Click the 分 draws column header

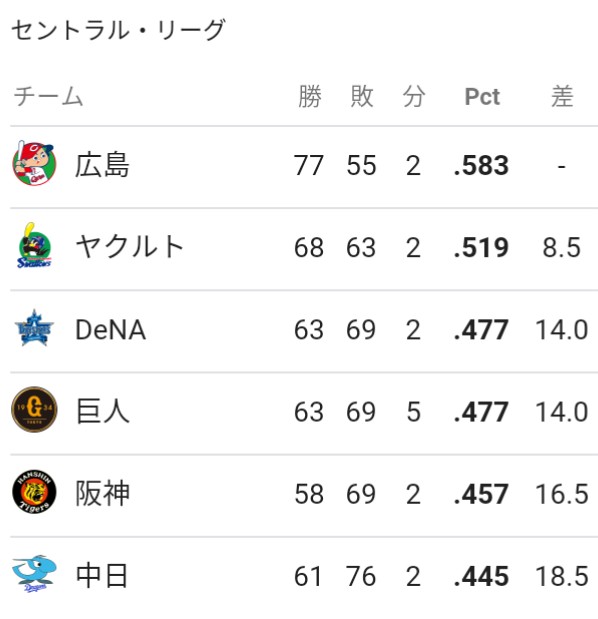click(x=414, y=96)
